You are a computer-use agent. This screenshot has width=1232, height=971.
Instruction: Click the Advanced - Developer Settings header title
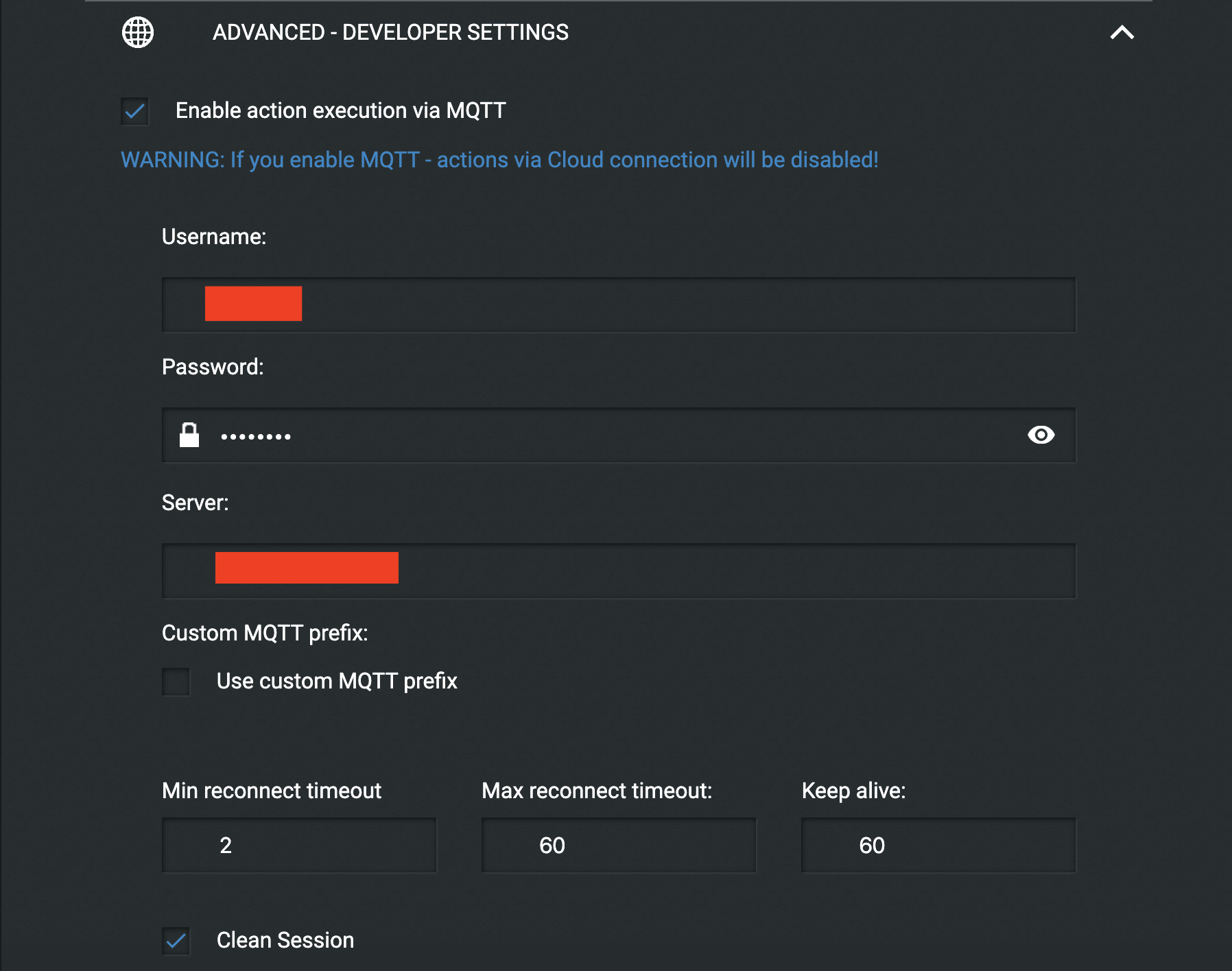click(390, 32)
